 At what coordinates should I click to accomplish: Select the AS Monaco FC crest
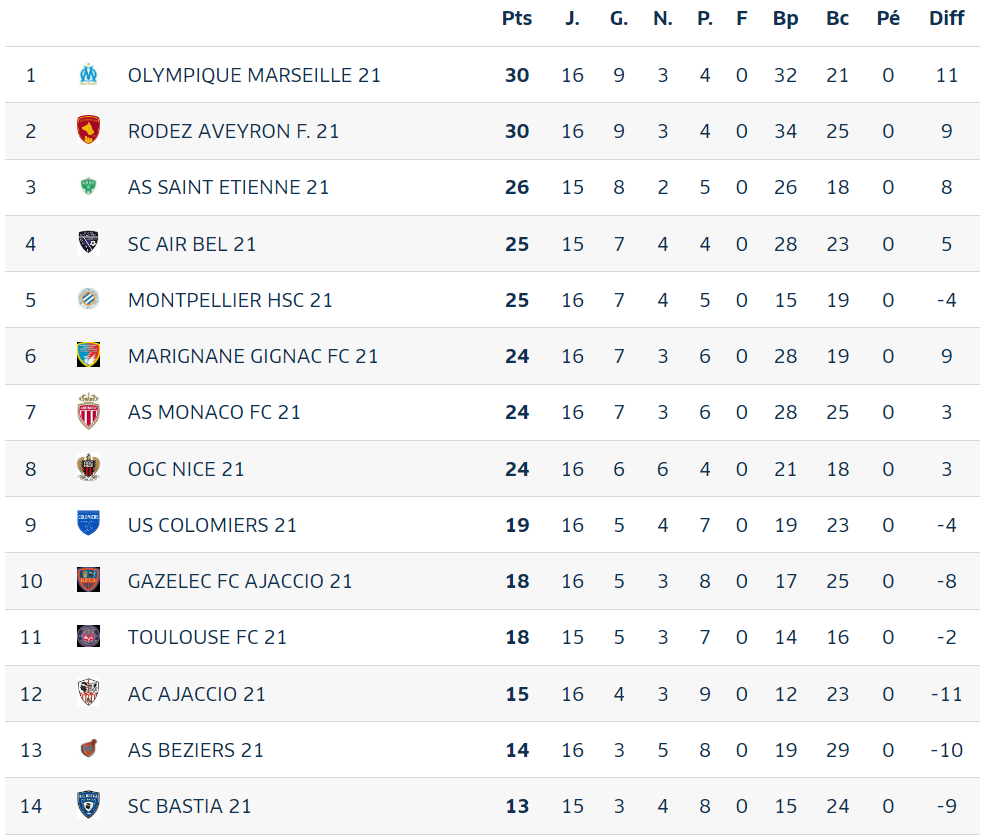point(88,412)
